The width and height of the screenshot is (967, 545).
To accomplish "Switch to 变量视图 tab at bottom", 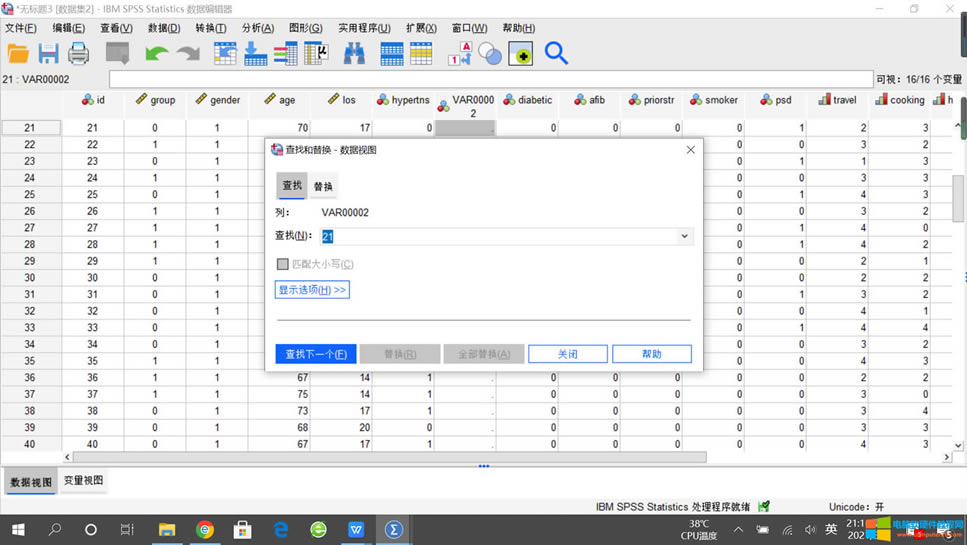I will [83, 481].
